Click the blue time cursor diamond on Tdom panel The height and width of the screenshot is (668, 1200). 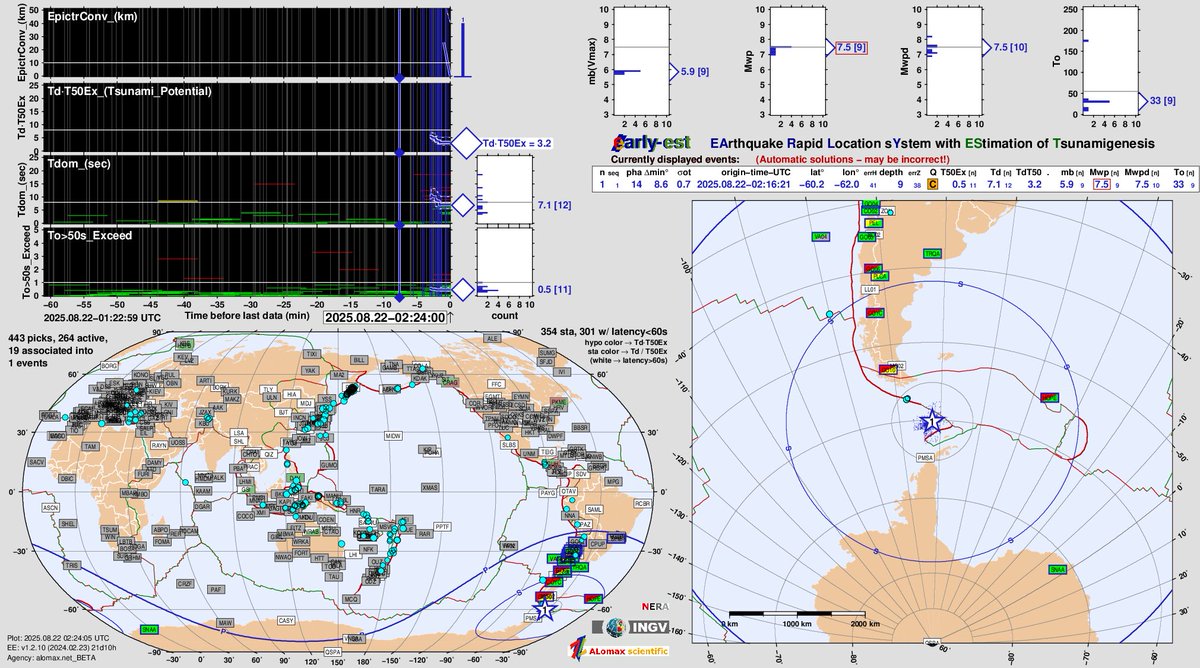coord(399,226)
